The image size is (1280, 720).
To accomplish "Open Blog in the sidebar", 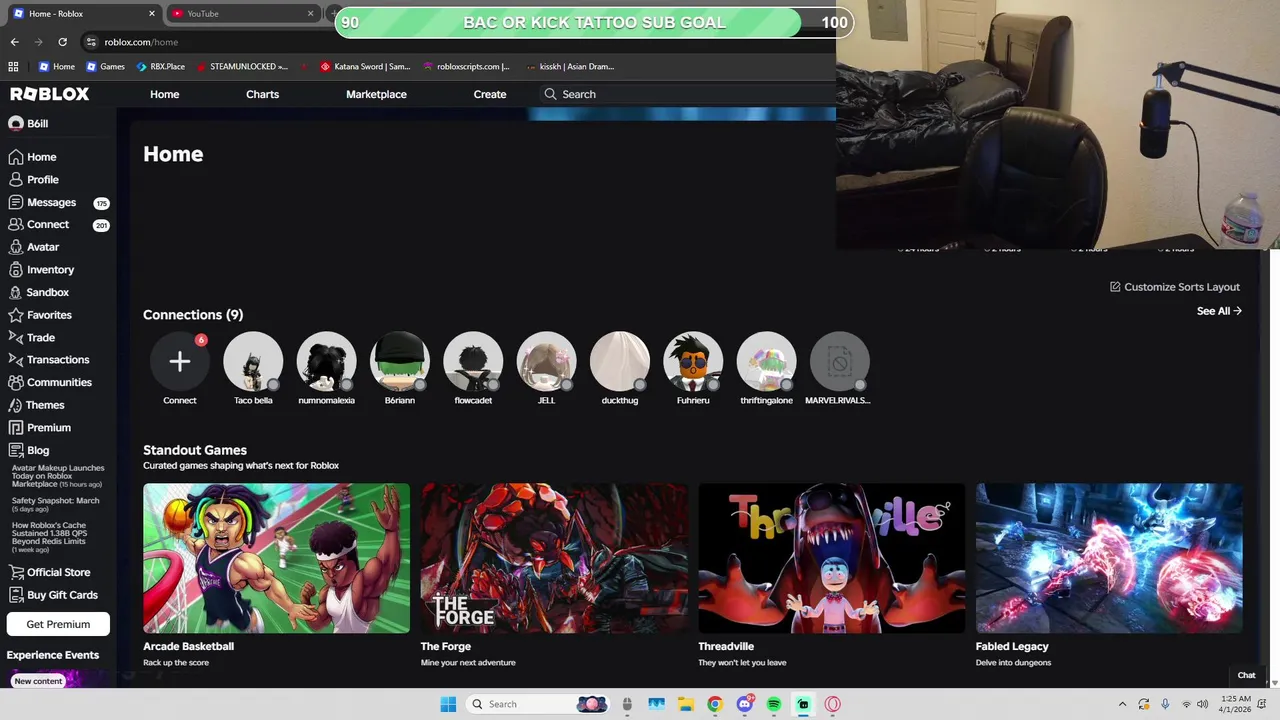I will click(28, 451).
